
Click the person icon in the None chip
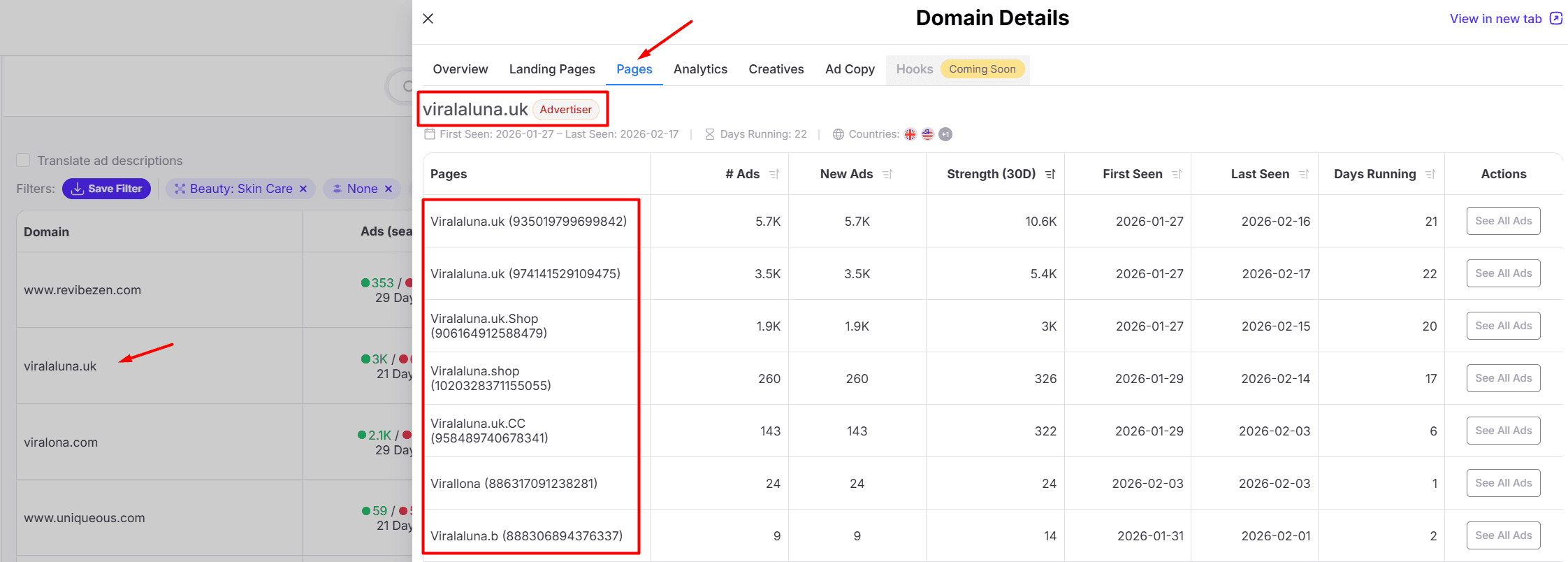pyautogui.click(x=337, y=189)
